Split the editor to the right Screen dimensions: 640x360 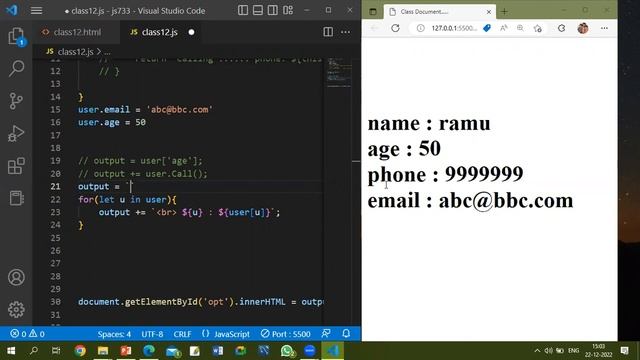tap(328, 32)
